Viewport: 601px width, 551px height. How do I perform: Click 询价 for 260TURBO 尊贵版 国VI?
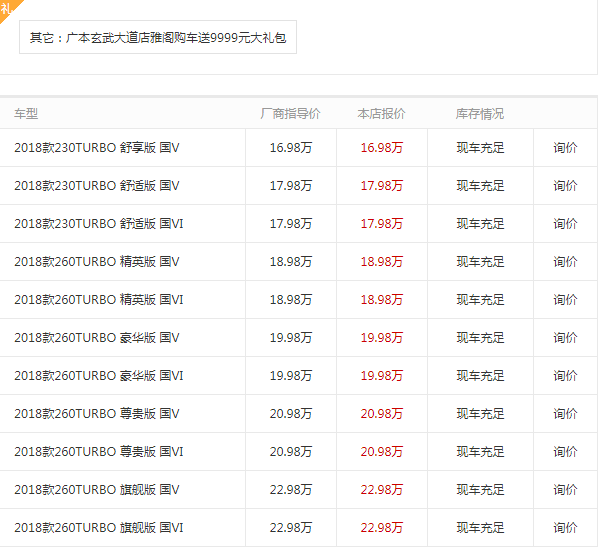click(565, 452)
